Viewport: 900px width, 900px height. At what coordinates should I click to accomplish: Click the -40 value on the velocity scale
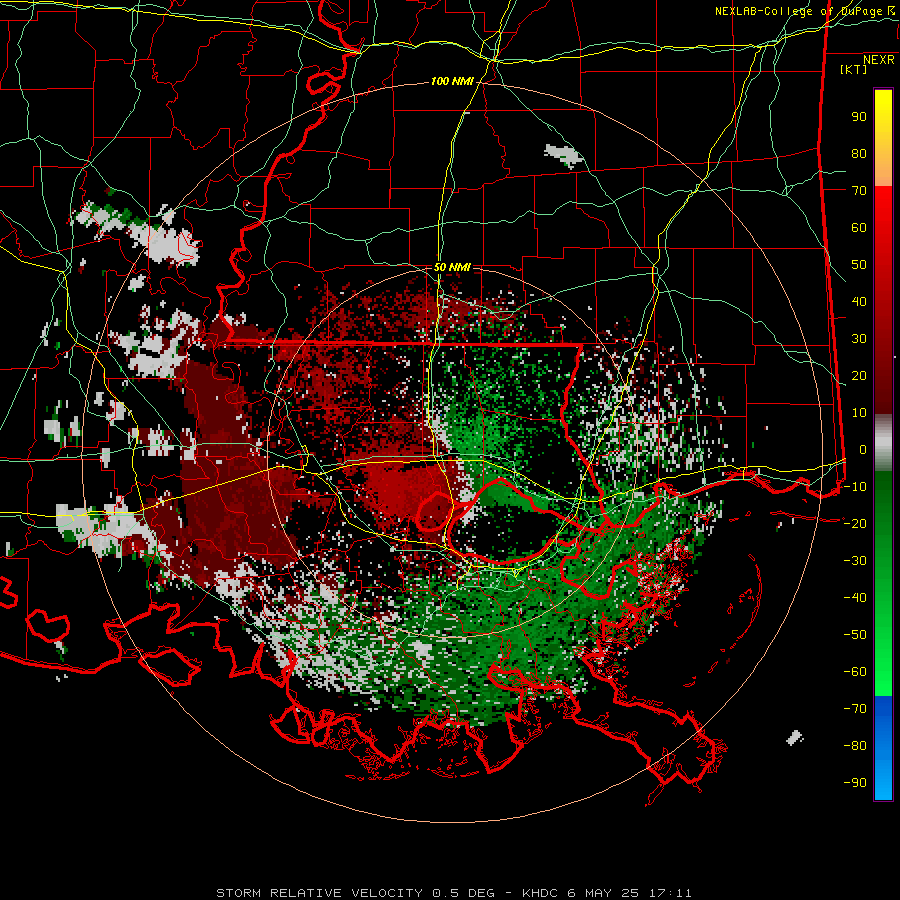pos(855,598)
